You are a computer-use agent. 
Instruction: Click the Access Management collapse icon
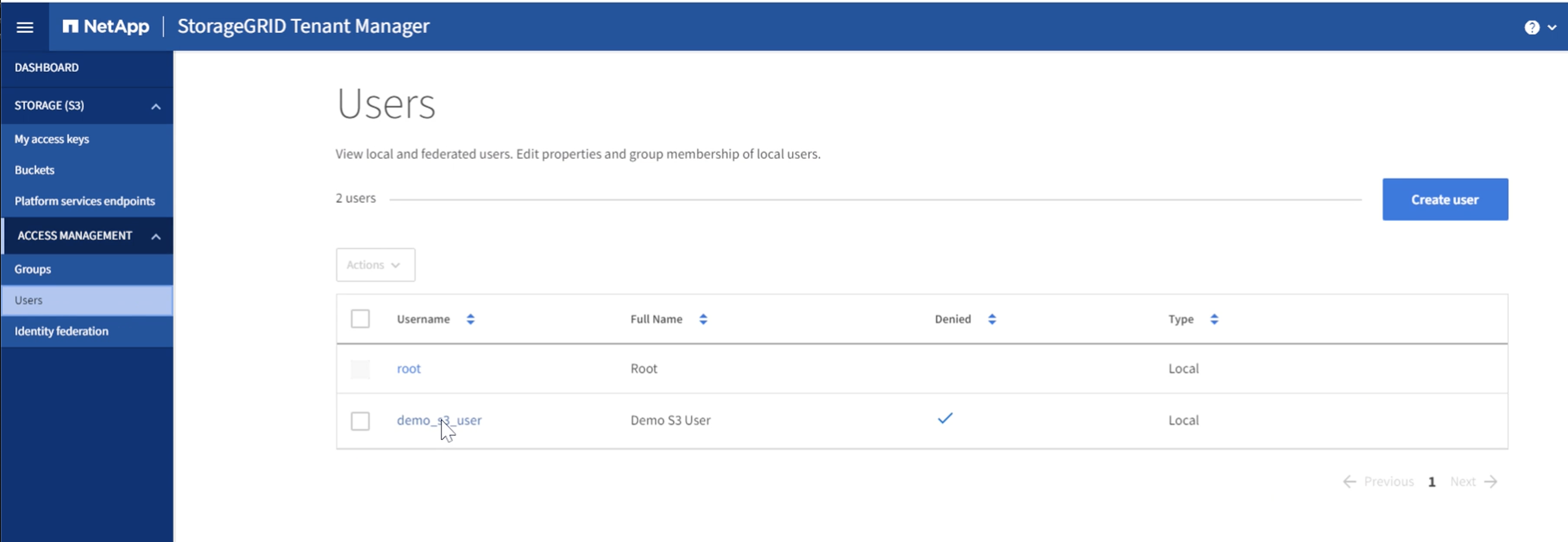coord(155,235)
